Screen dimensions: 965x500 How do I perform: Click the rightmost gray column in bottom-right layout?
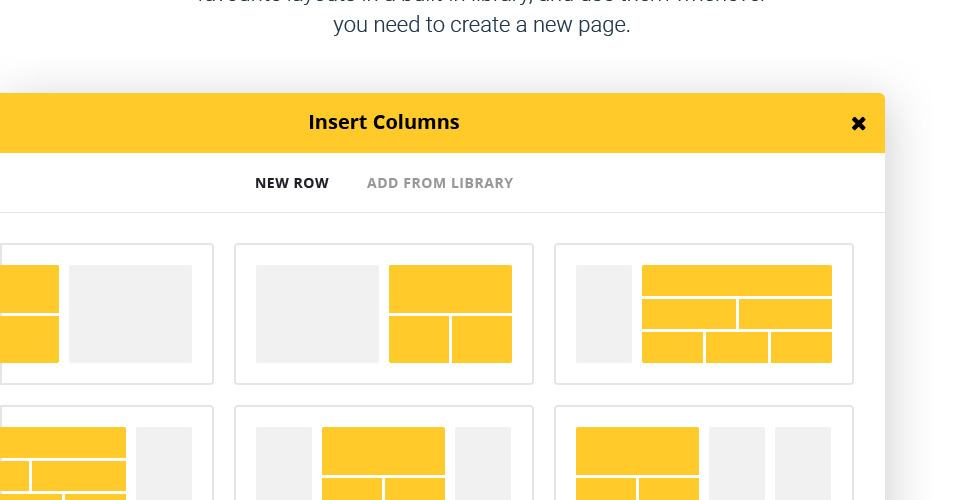tap(803, 460)
